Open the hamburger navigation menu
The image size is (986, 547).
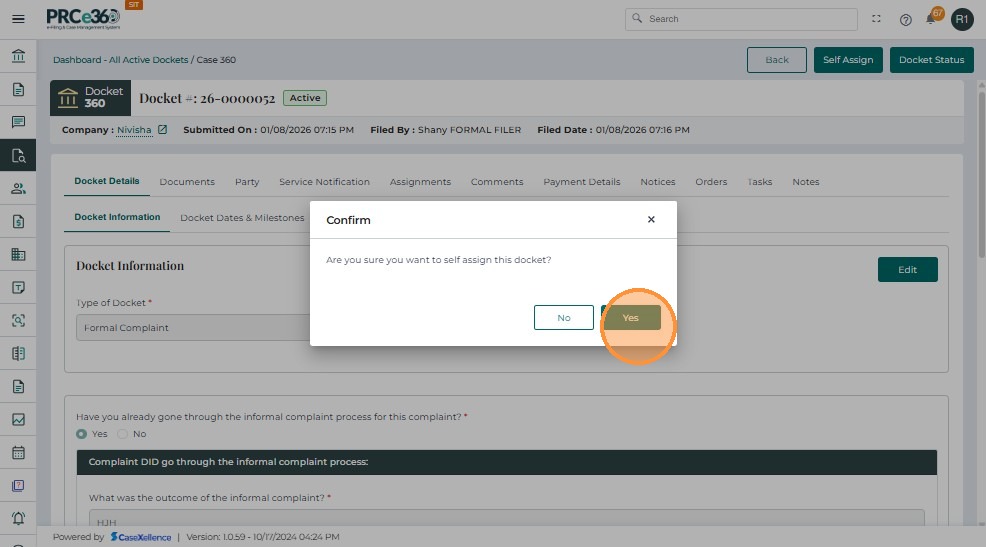(18, 19)
